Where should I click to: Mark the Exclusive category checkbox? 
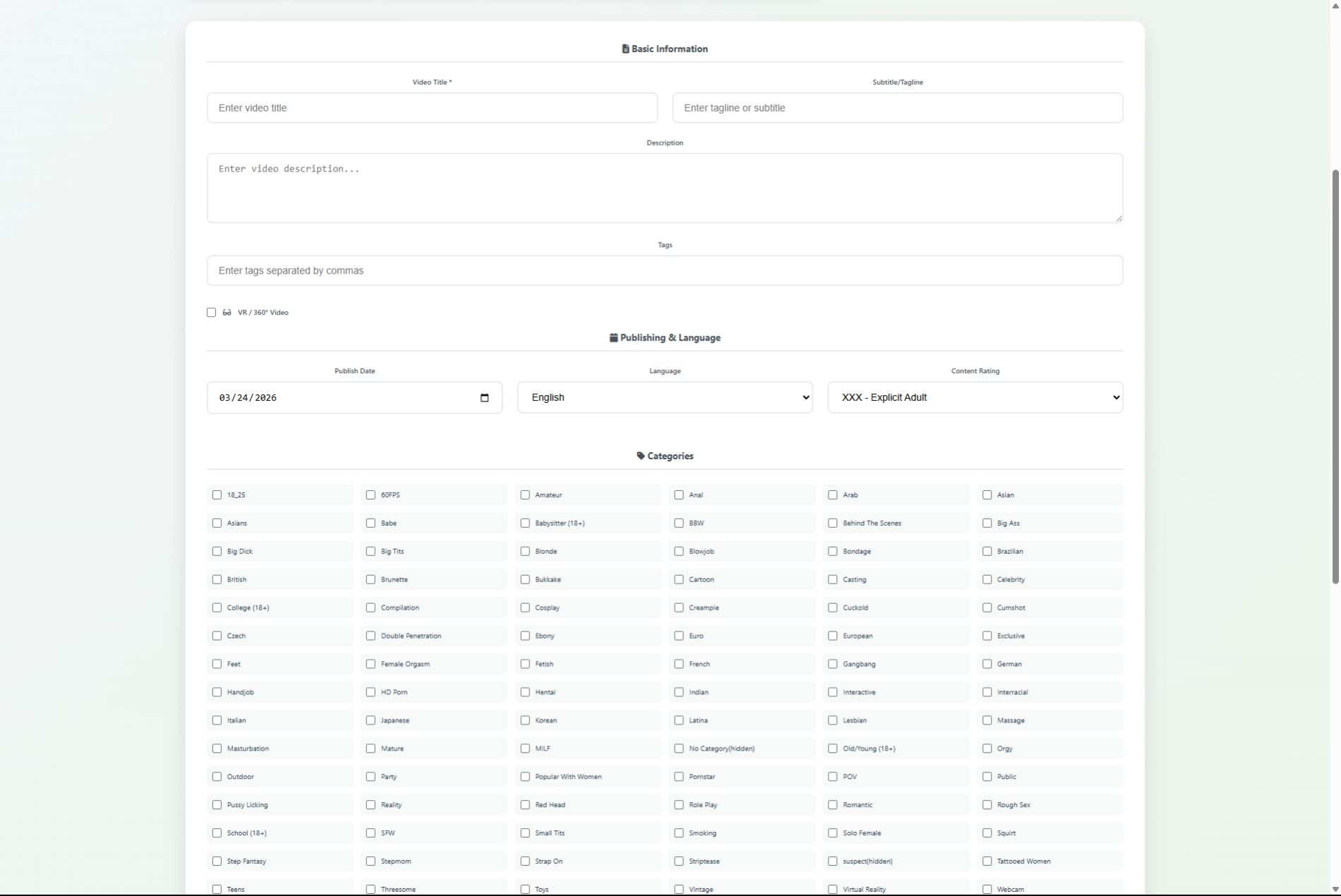[987, 636]
